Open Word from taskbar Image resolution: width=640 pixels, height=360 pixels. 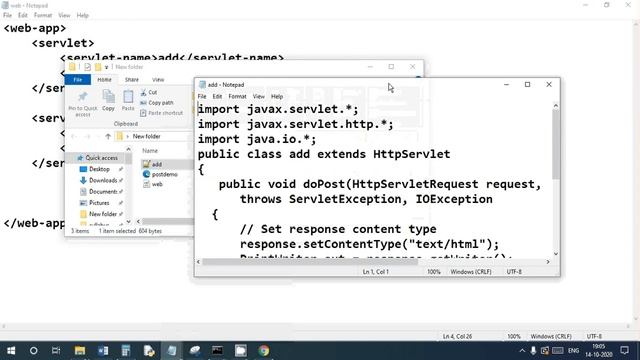pyautogui.click(x=103, y=350)
